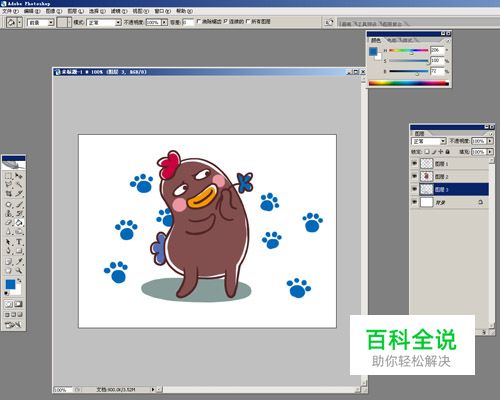
Task: Select the Hand tool
Action: click(x=9, y=270)
